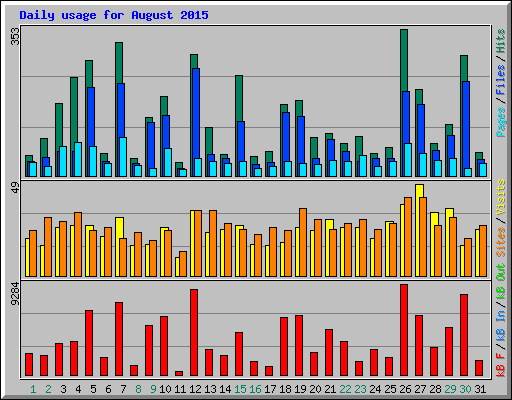Select the red kB bar for day 5
The image size is (512, 400).
click(x=89, y=343)
